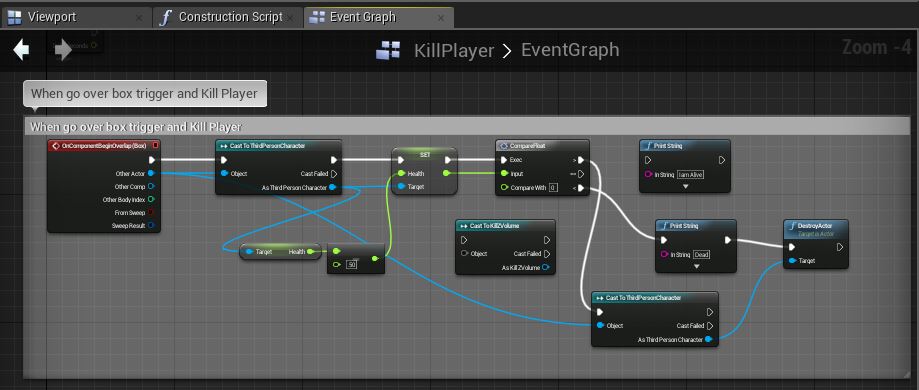
Task: Click the Target pin on SET node
Action: click(x=401, y=186)
